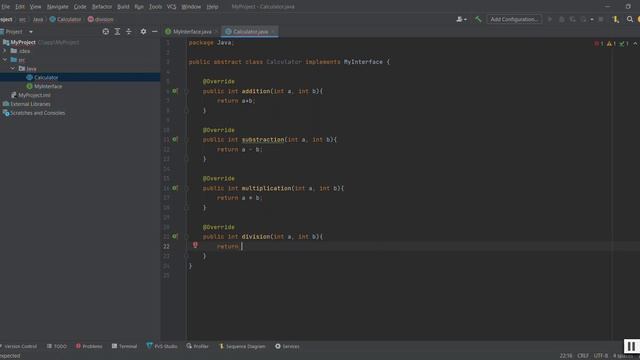Click the Build Project hammer icon
640x360 pixels.
[478, 19]
